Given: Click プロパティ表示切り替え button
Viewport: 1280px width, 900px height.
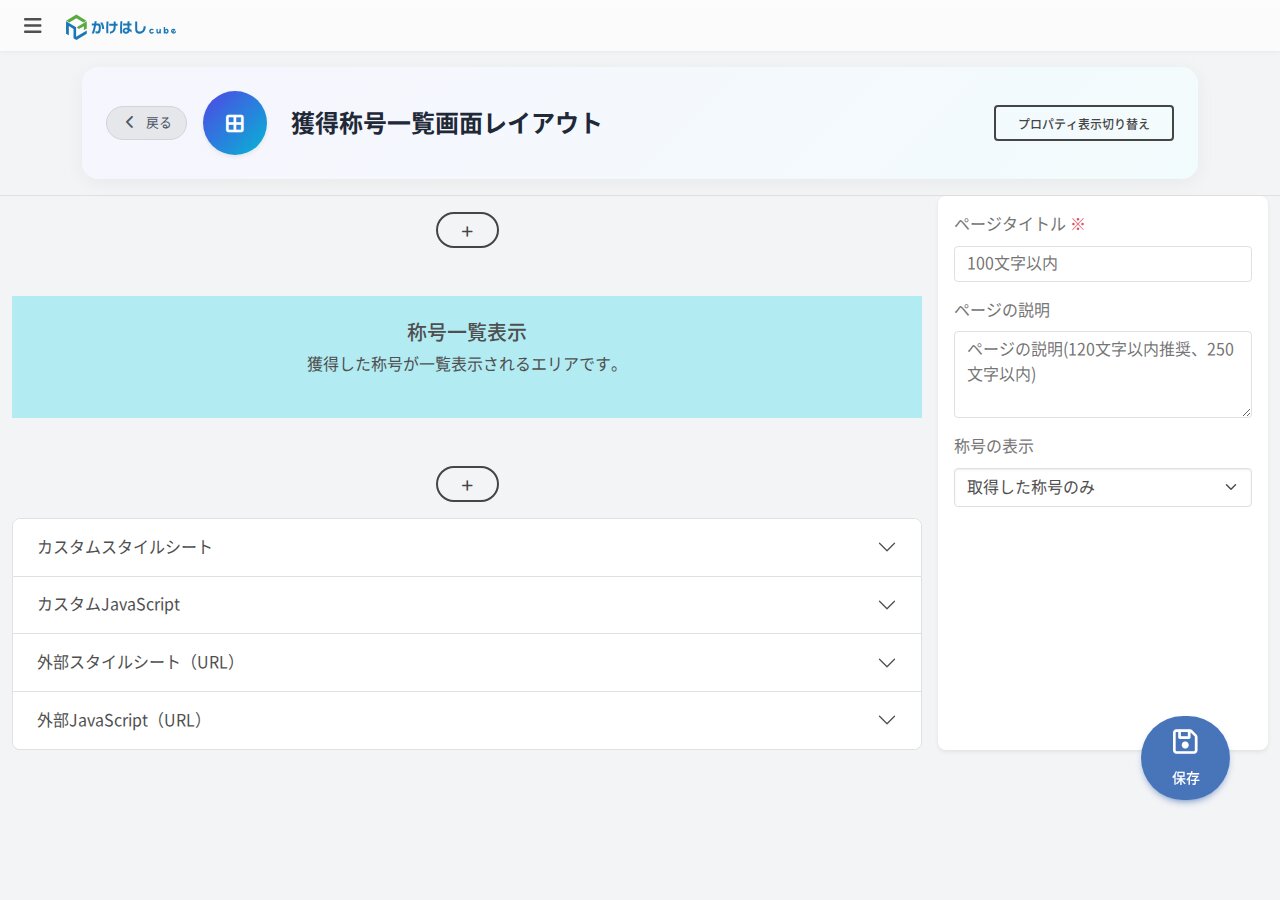Looking at the screenshot, I should [x=1083, y=123].
